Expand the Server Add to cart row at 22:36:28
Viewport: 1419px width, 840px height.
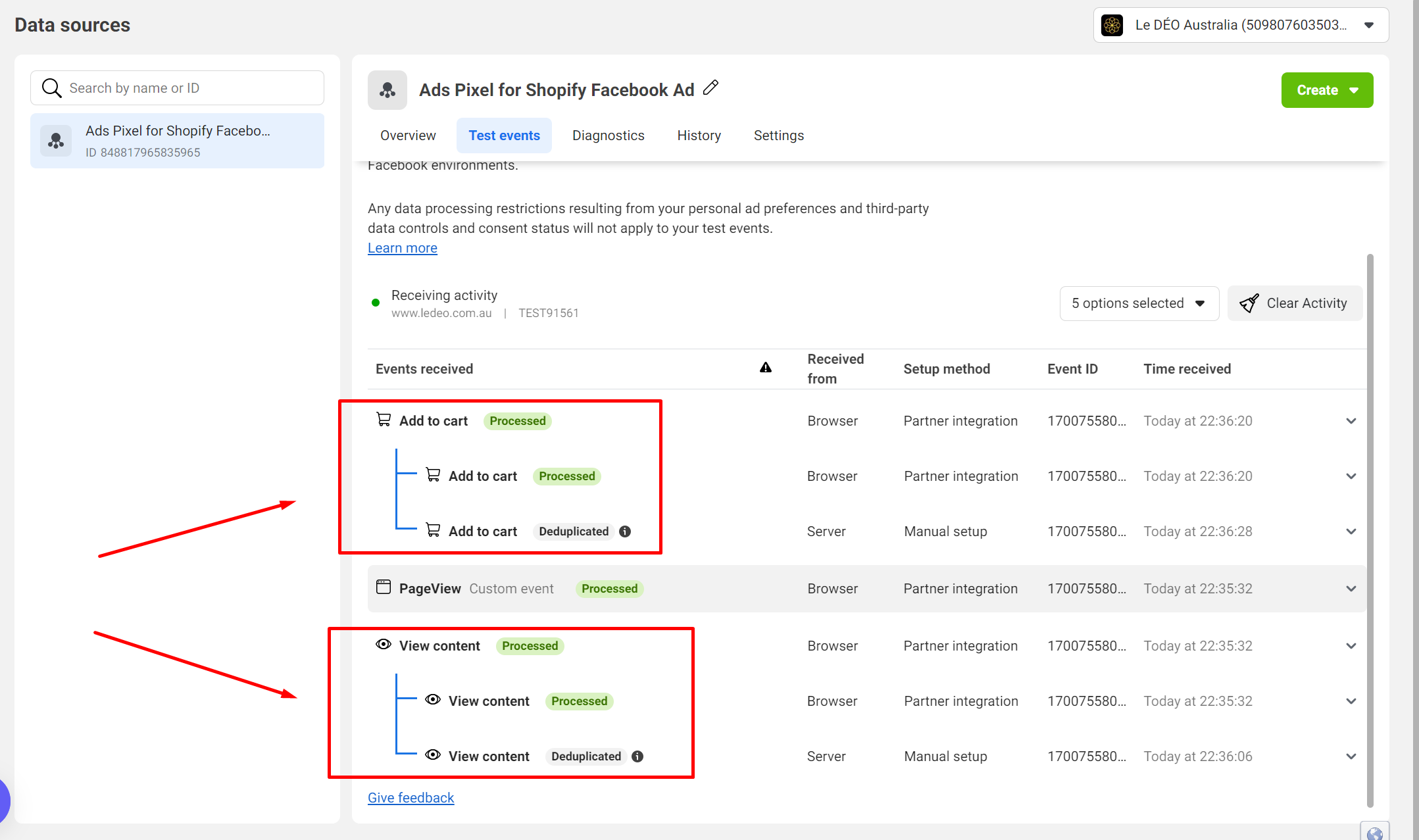(1351, 531)
